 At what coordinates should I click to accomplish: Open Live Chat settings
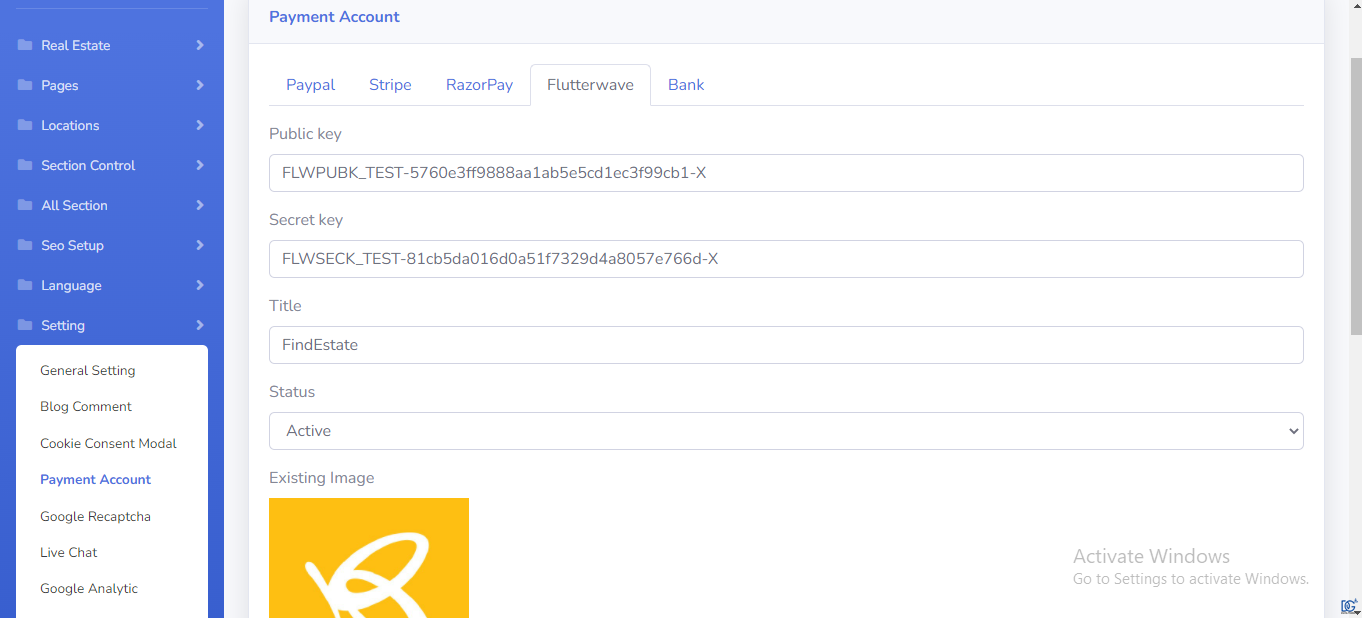click(69, 552)
